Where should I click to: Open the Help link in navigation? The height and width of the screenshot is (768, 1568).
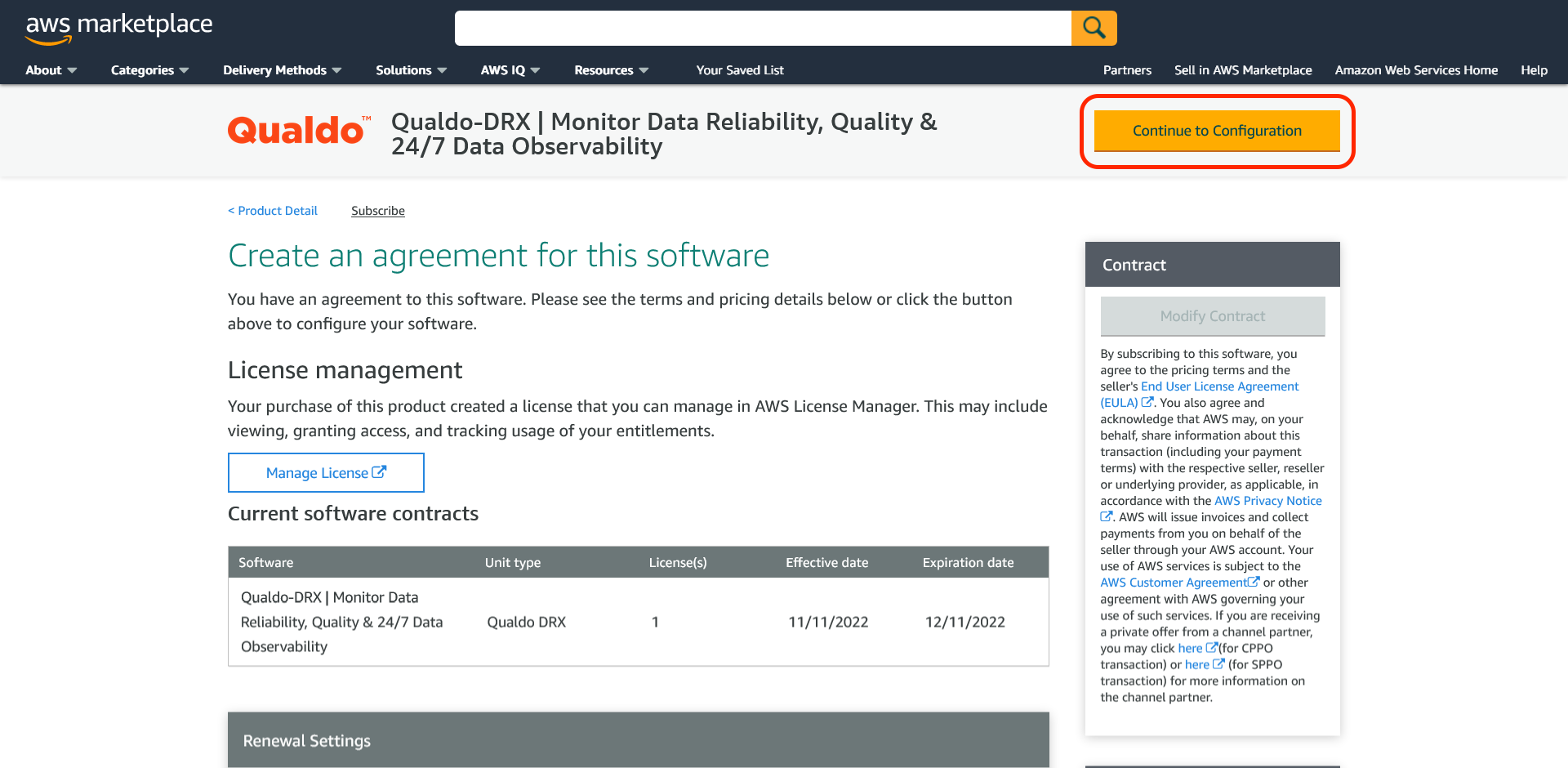[1534, 70]
